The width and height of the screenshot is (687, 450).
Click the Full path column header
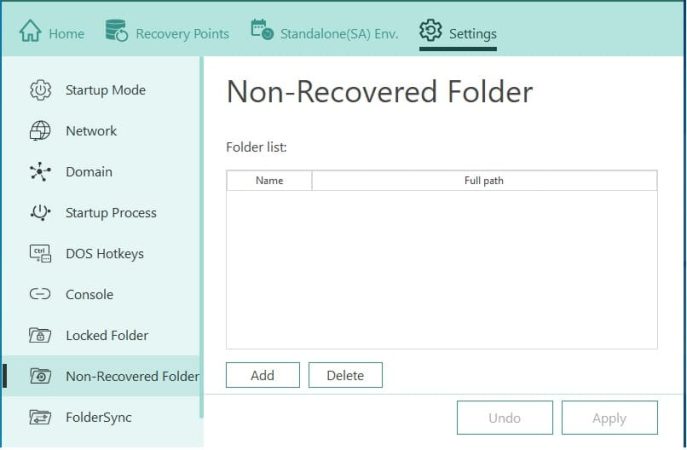(x=484, y=181)
